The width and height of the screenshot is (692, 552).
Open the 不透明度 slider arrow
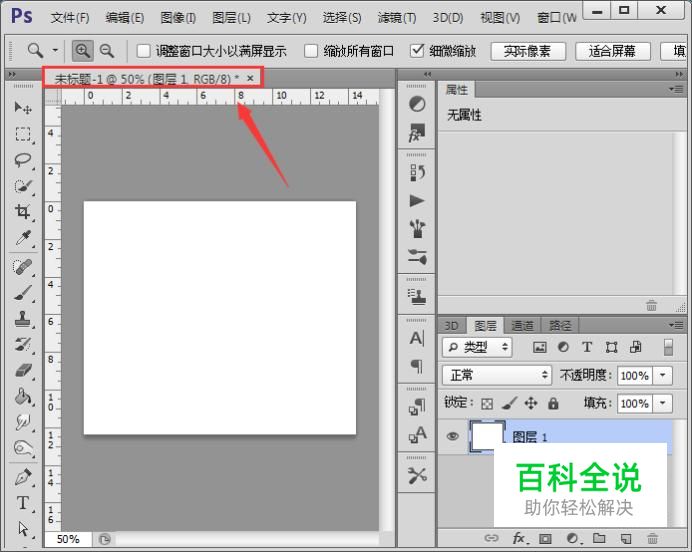662,376
